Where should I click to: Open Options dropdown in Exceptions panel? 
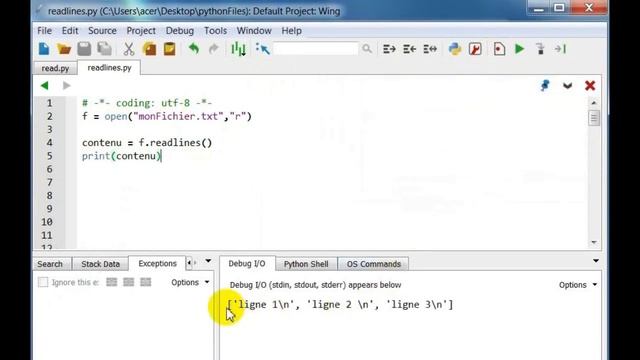pyautogui.click(x=190, y=282)
